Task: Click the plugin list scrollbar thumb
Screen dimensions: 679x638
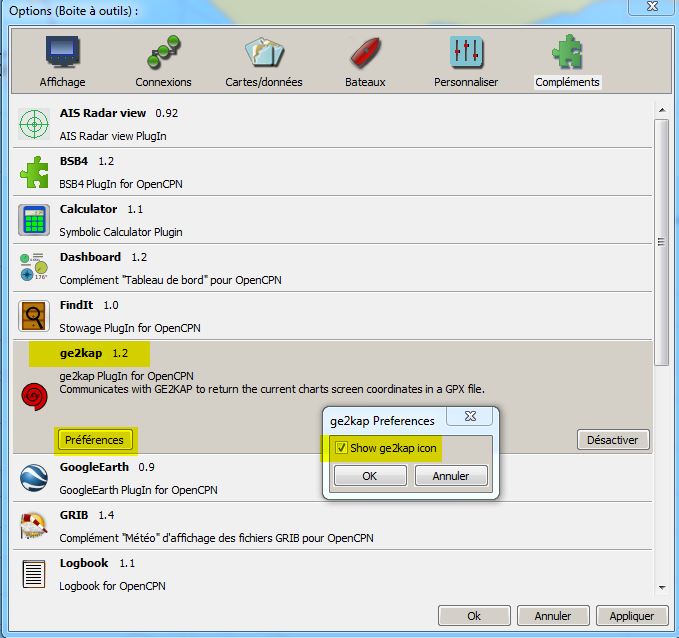Action: coord(662,242)
